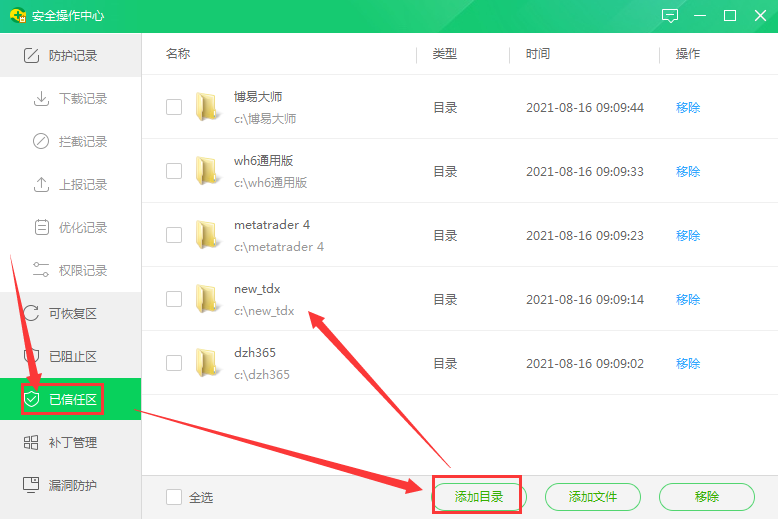Open the 下载记录 sidebar item
The height and width of the screenshot is (519, 778).
(70, 98)
